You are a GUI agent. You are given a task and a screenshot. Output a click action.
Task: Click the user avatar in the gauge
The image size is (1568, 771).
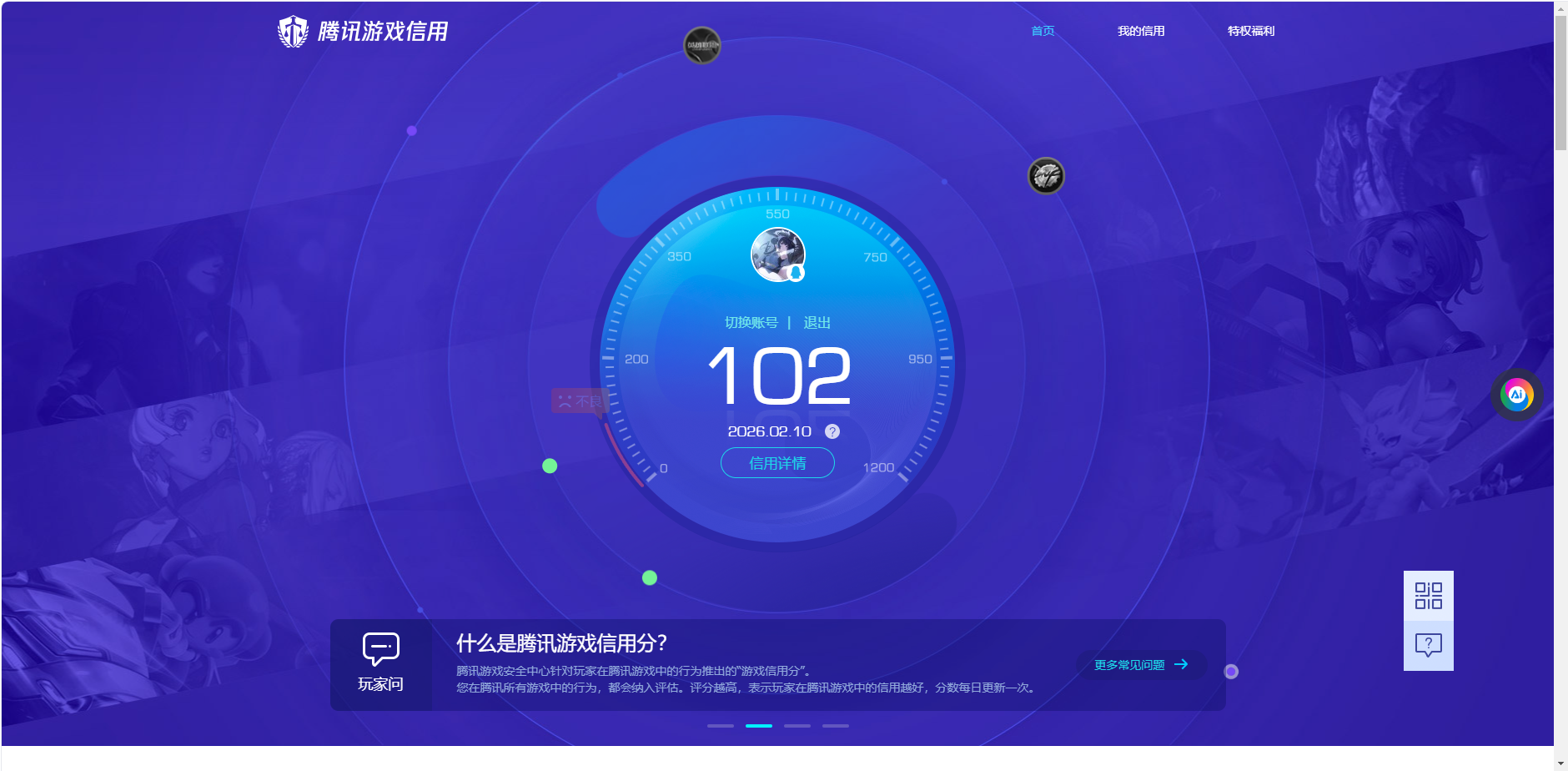(777, 254)
